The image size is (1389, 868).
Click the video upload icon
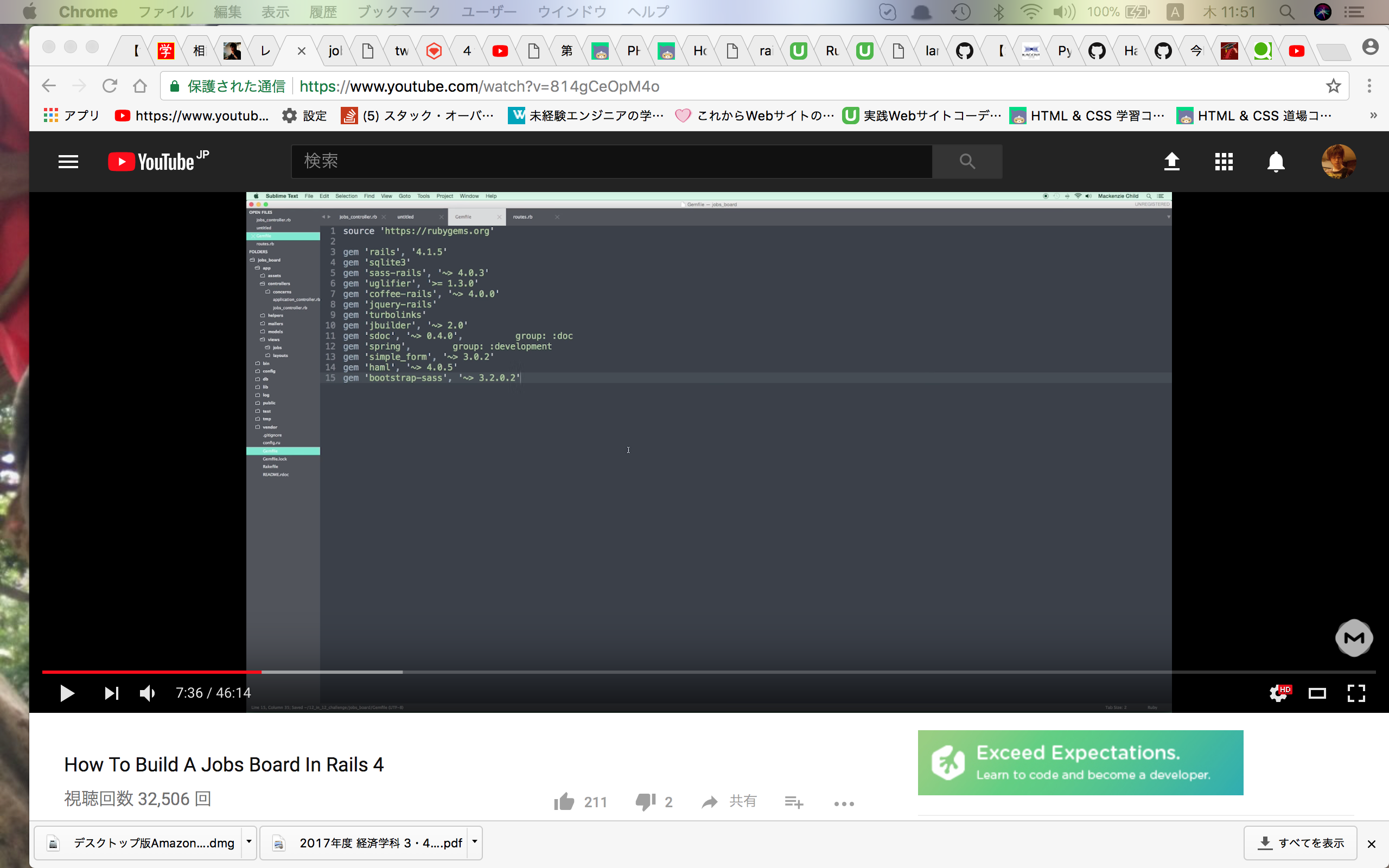pos(1172,161)
